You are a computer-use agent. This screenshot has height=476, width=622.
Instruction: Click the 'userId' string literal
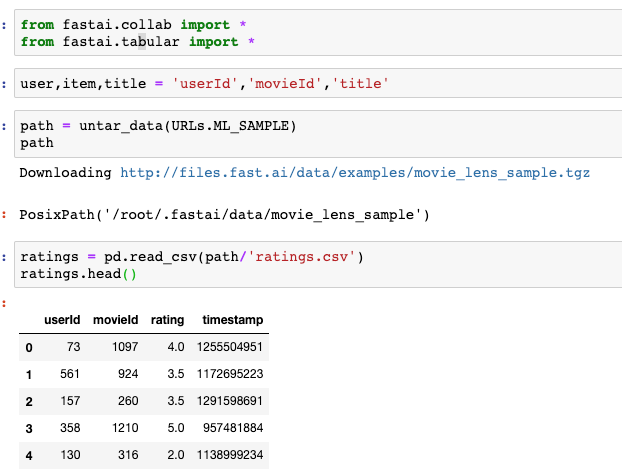click(x=205, y=84)
